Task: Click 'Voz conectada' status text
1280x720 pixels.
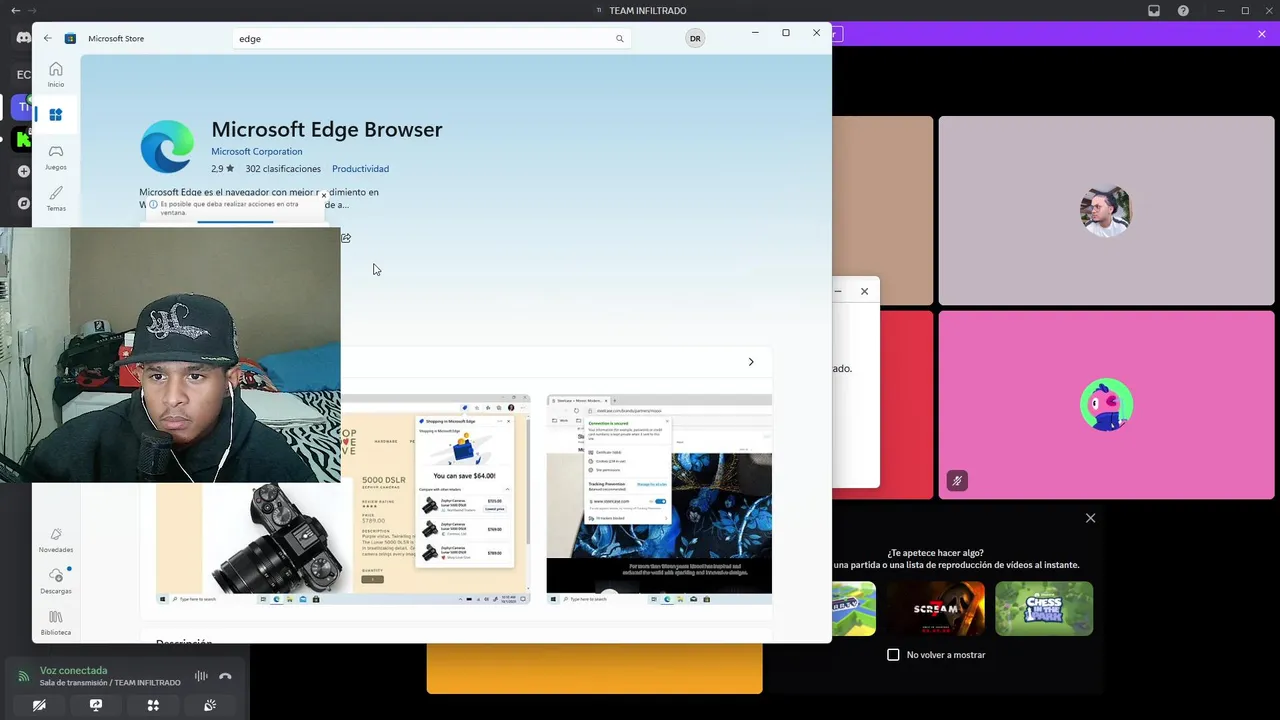Action: pos(73,671)
